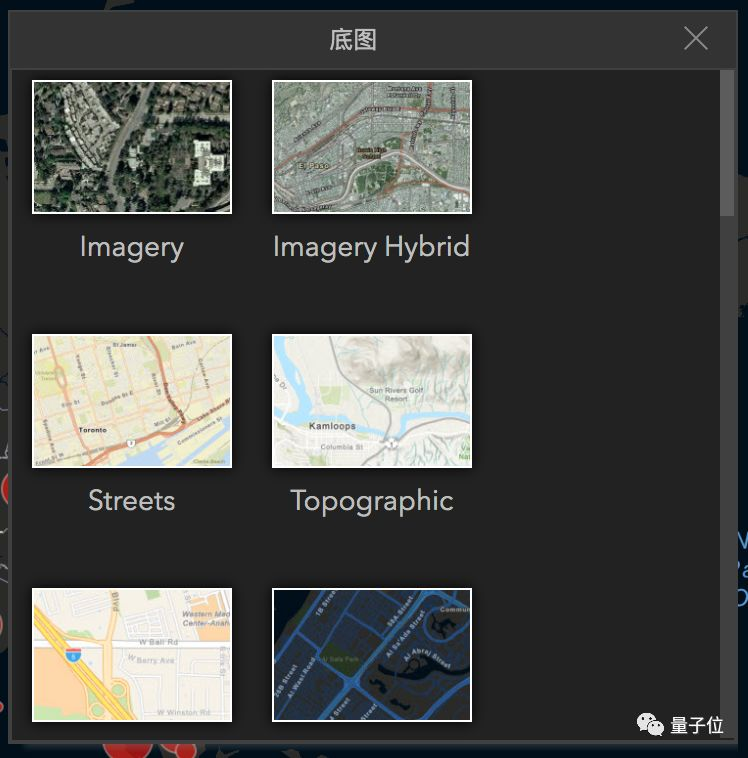Viewport: 748px width, 758px height.
Task: Click the blue map text right of dialog
Action: click(742, 570)
